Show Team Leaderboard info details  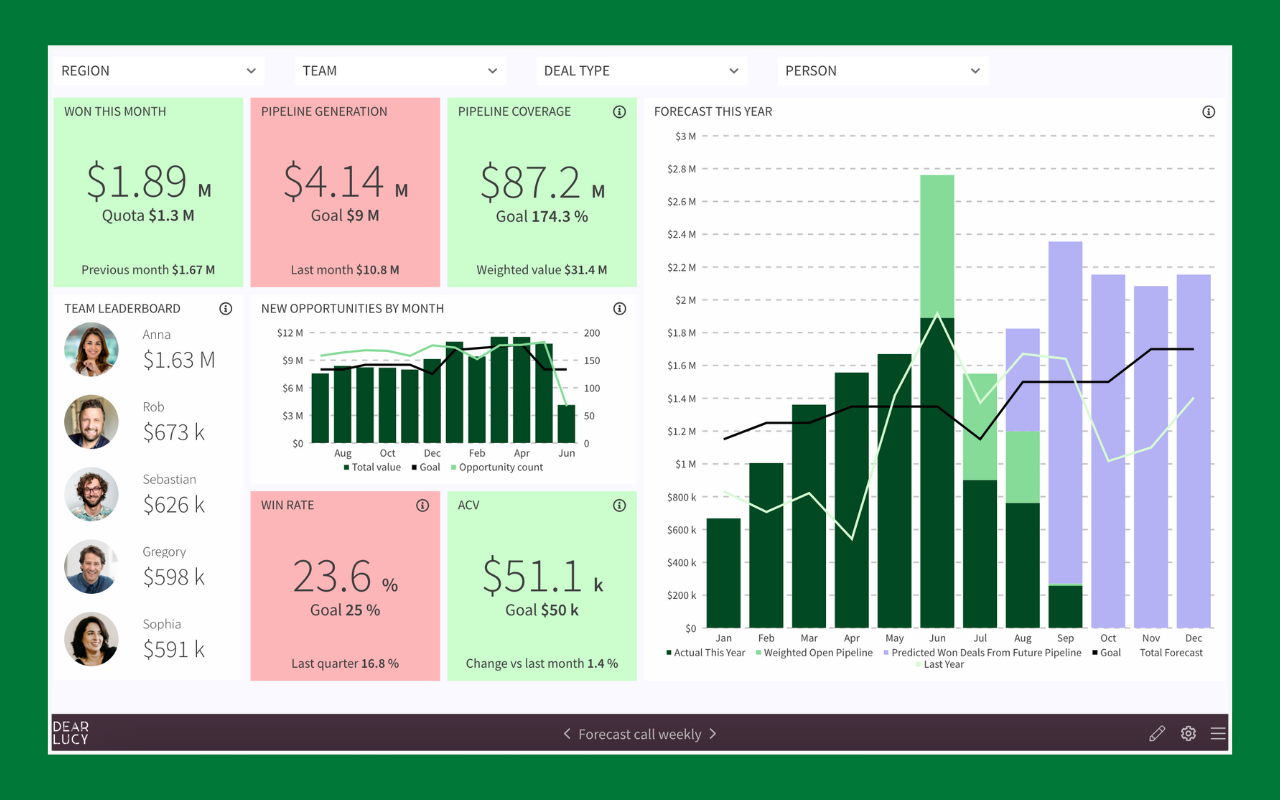click(x=226, y=308)
